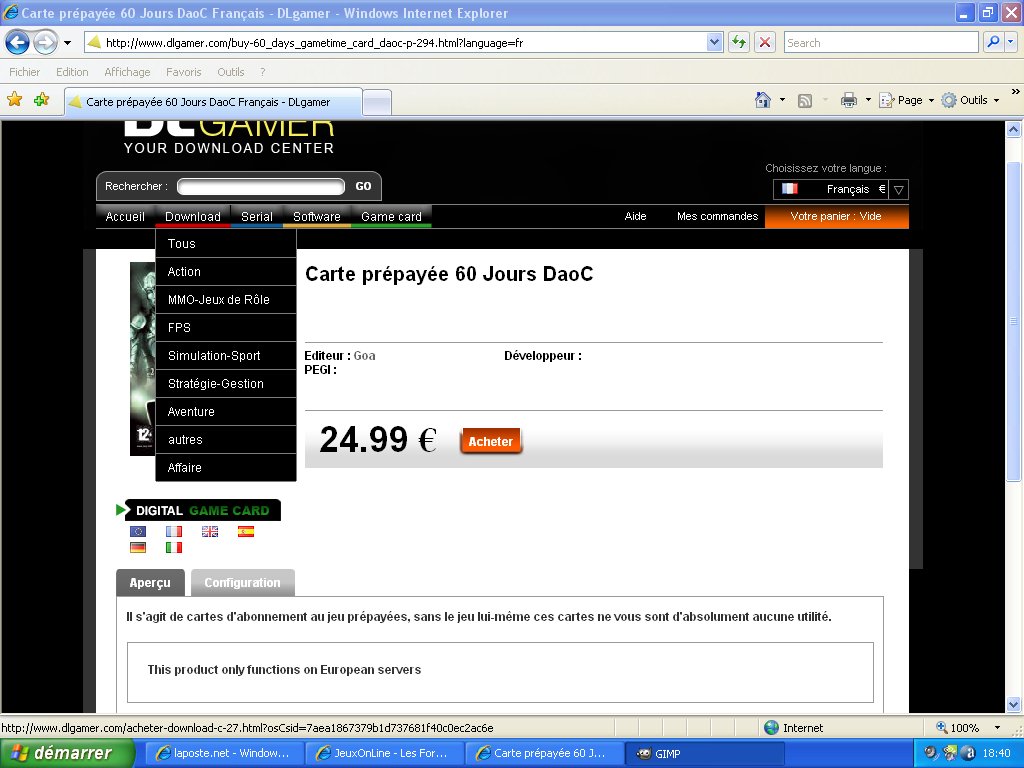1024x768 pixels.
Task: Select Simulation-Sport category
Action: pos(226,356)
